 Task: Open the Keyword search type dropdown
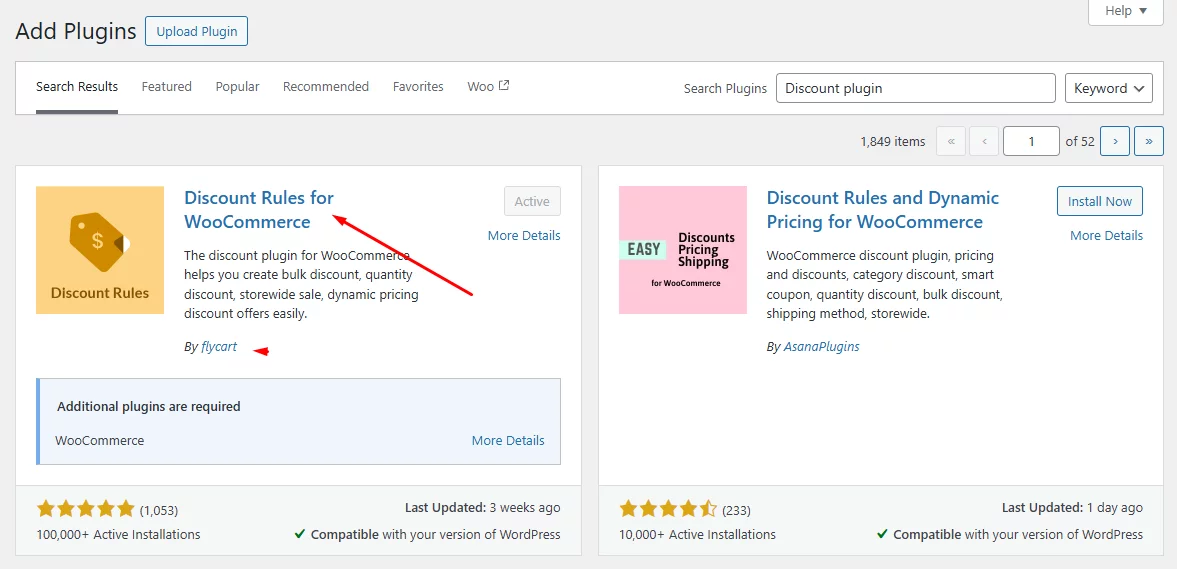tap(1109, 88)
